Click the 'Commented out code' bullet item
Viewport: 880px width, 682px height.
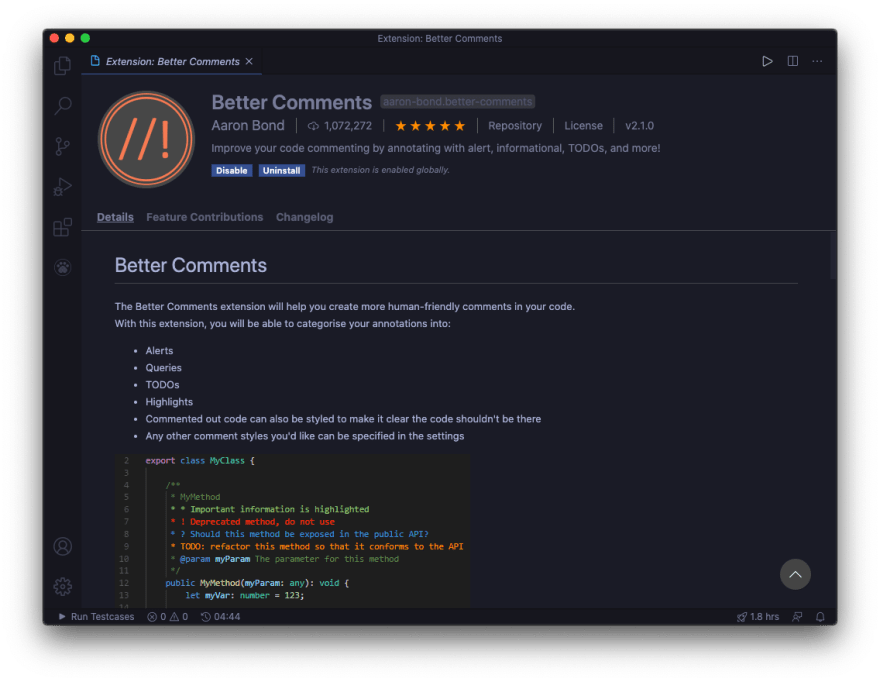pyautogui.click(x=343, y=419)
